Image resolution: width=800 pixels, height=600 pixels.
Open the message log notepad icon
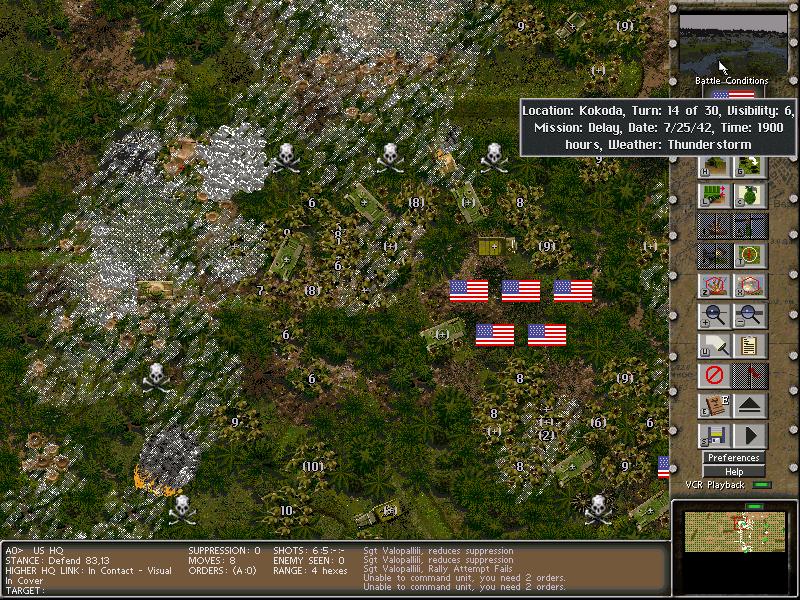click(x=748, y=343)
